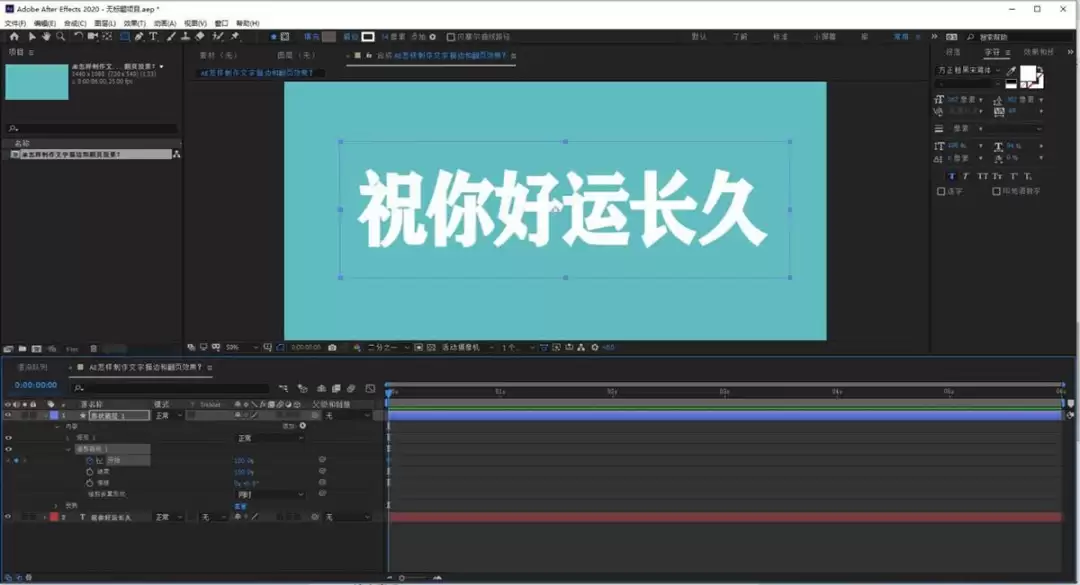Pick the Pen tool
This screenshot has height=585, width=1080.
click(139, 37)
